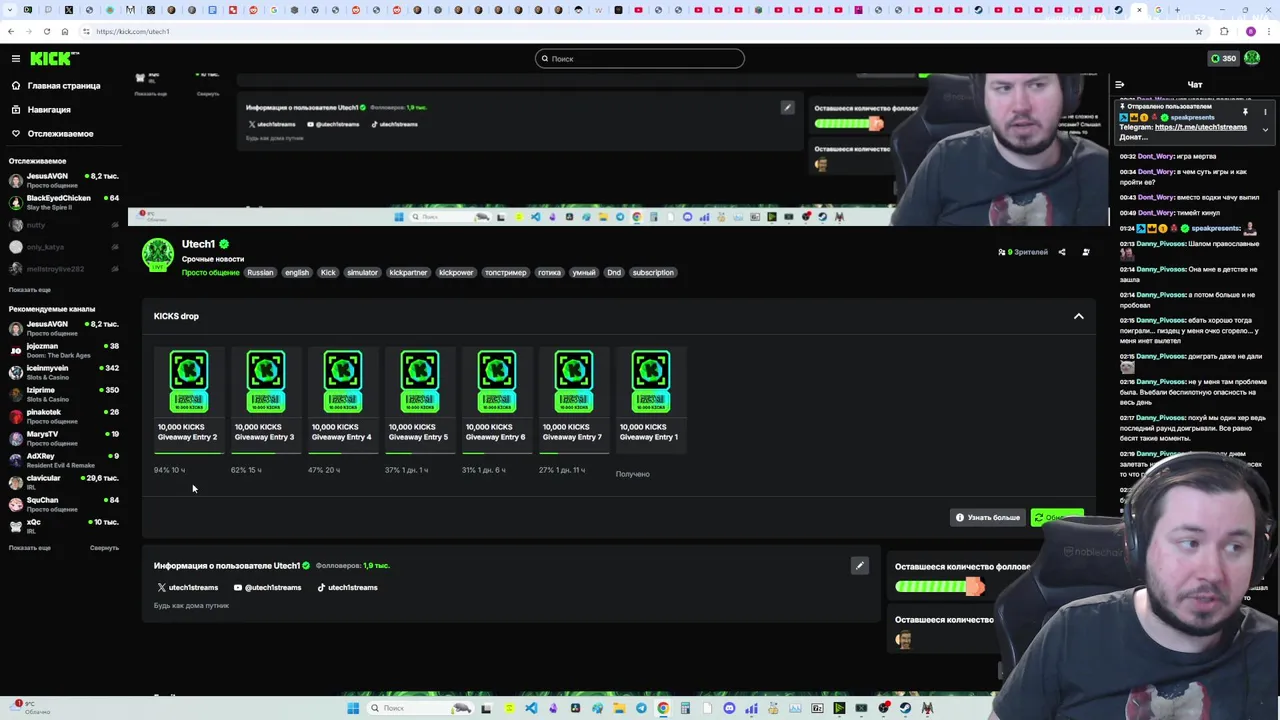
Task: Go to Главная страница in sidebar
Action: 56,86
